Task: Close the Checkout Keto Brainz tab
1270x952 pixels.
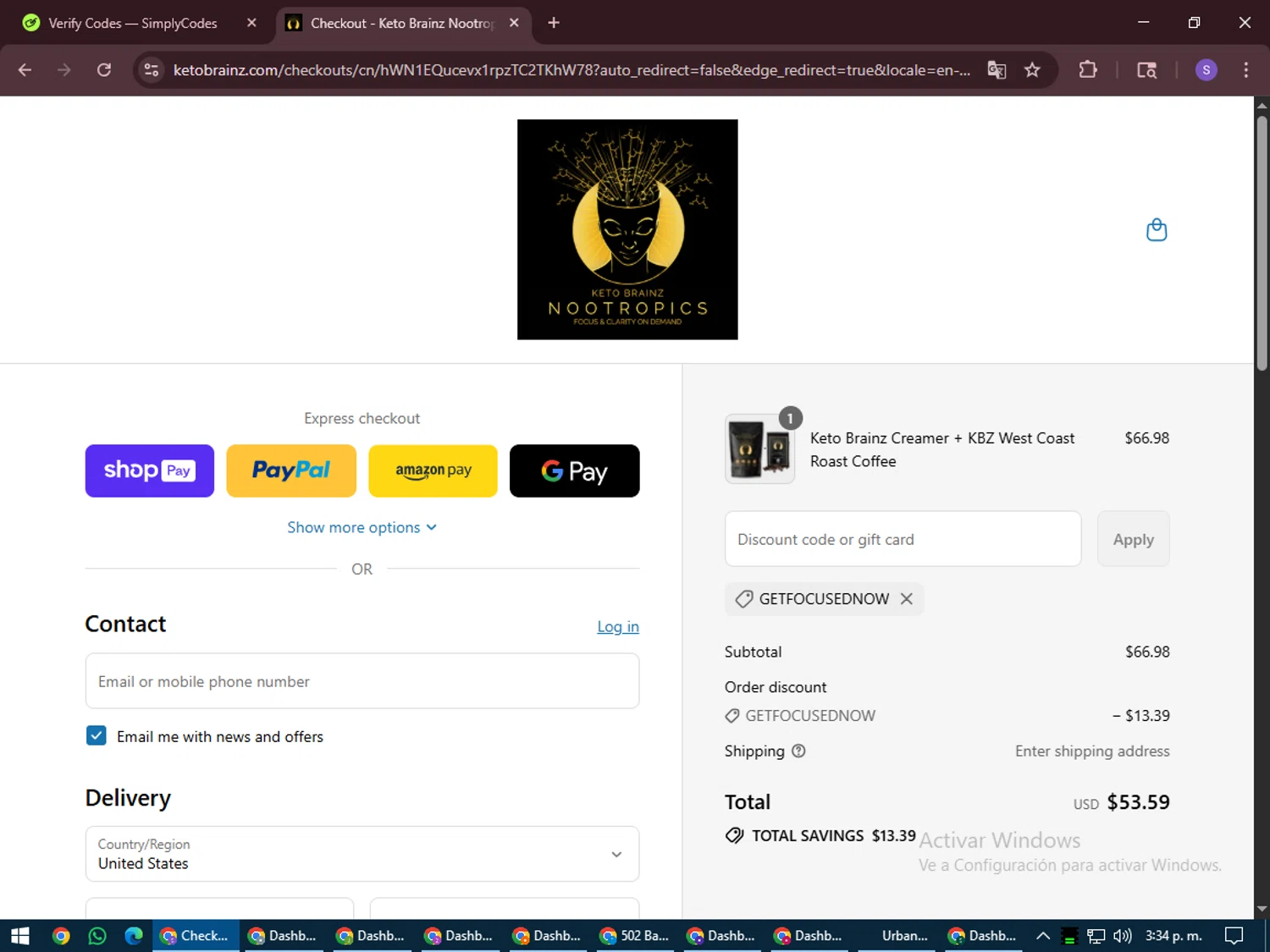Action: tap(514, 23)
